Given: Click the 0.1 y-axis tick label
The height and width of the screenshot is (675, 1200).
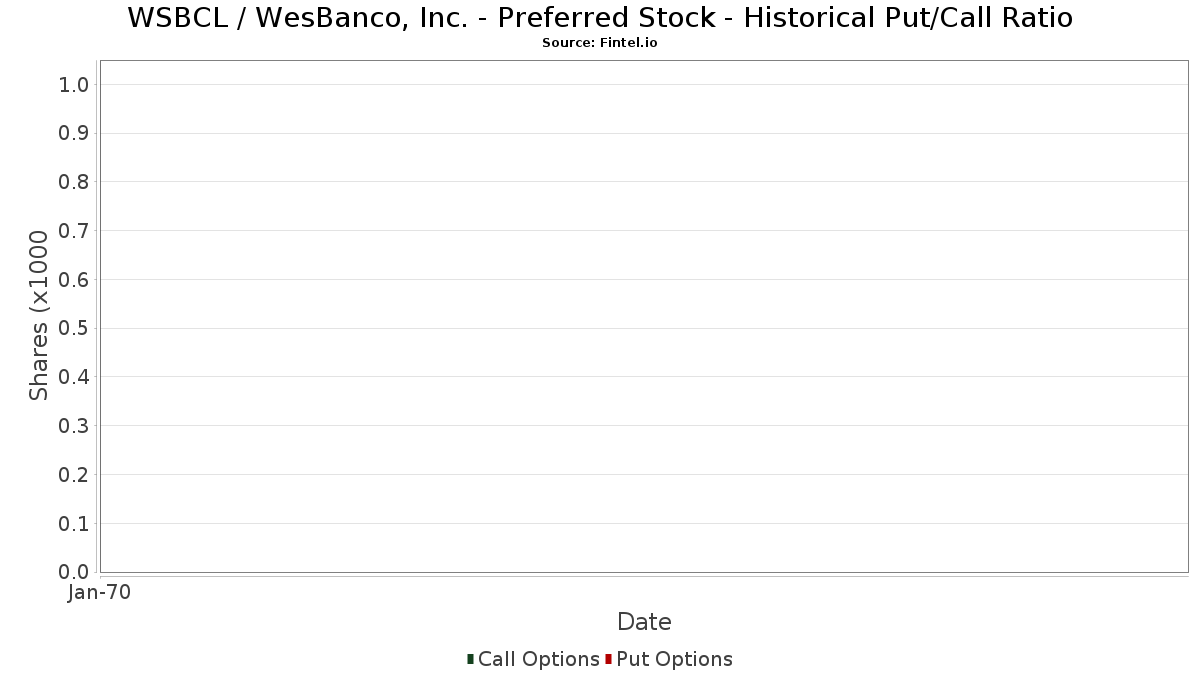Looking at the screenshot, I should click(x=74, y=524).
